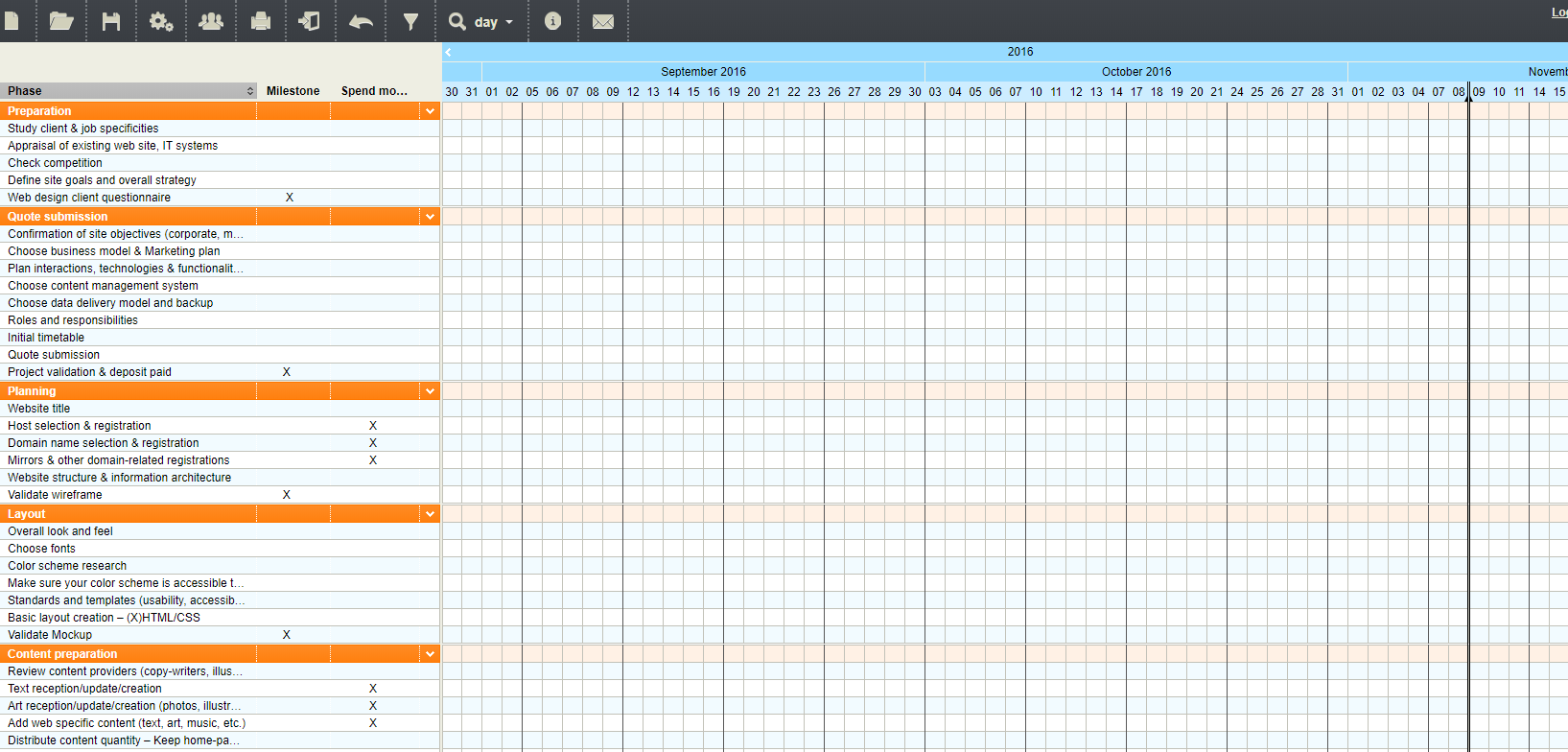Image resolution: width=1568 pixels, height=752 pixels.
Task: Select the 'Initial timetable' task
Action: 46,338
